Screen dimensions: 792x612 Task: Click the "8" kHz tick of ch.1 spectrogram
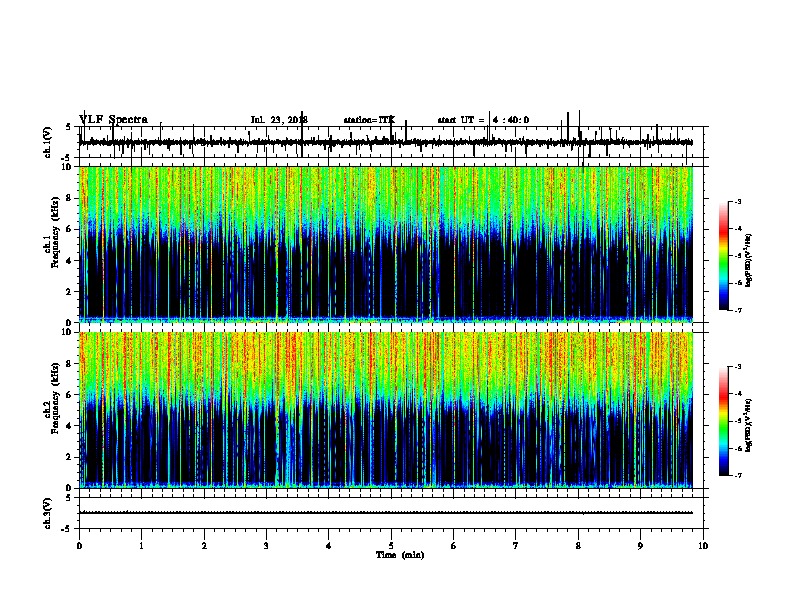click(70, 198)
